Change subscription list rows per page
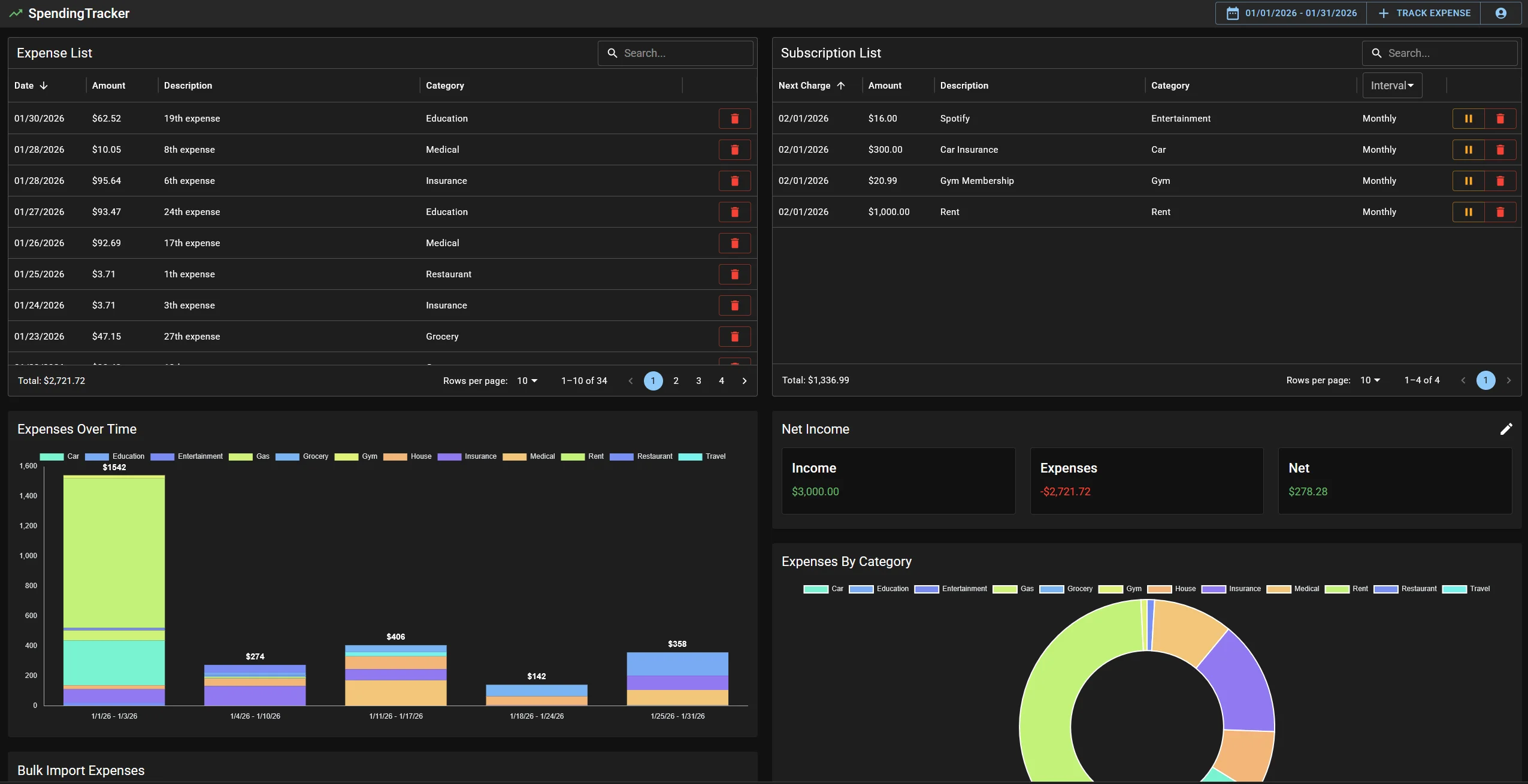This screenshot has height=784, width=1528. point(1370,380)
